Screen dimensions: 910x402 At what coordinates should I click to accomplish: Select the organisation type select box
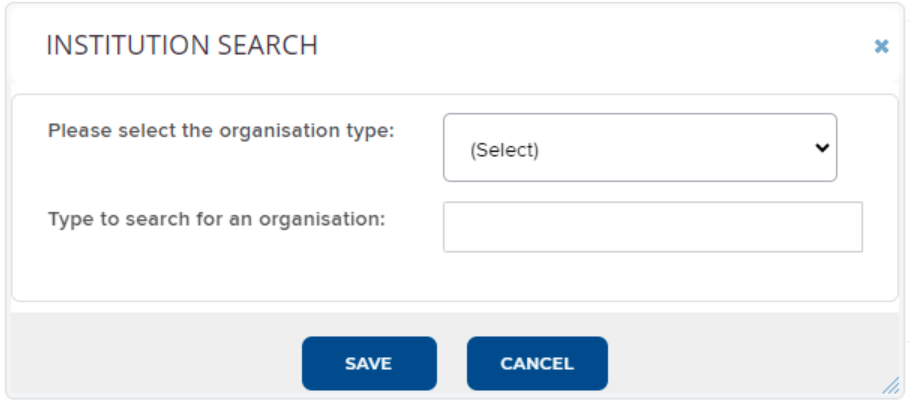tap(639, 148)
